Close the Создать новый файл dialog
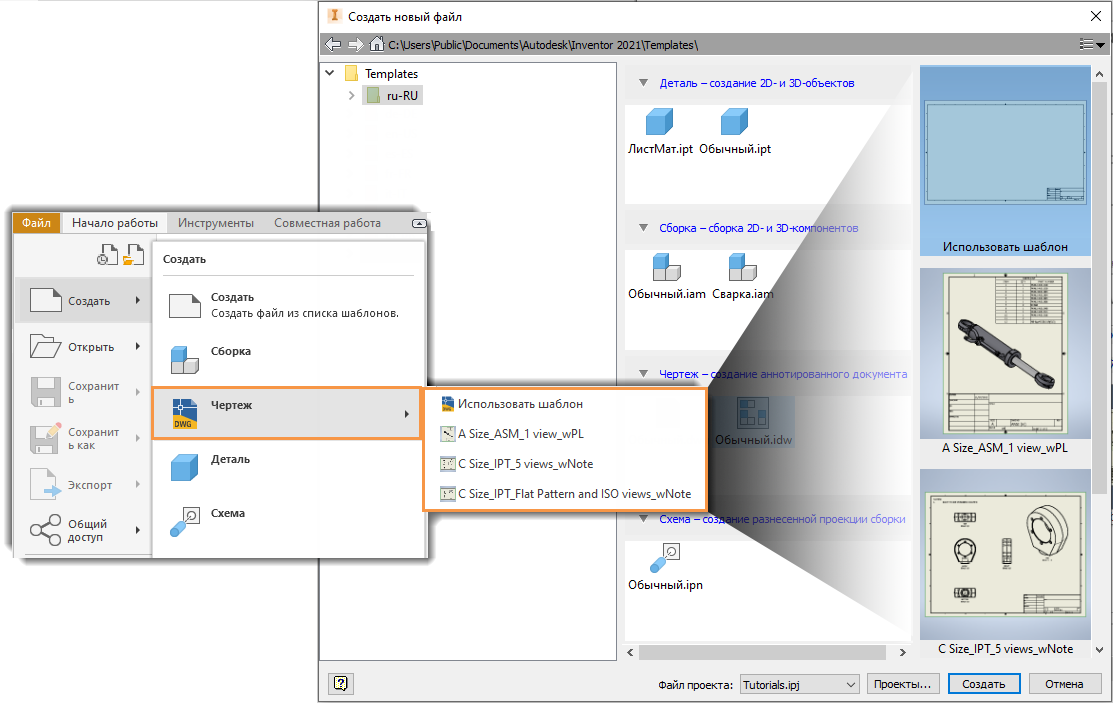 [x=1095, y=16]
